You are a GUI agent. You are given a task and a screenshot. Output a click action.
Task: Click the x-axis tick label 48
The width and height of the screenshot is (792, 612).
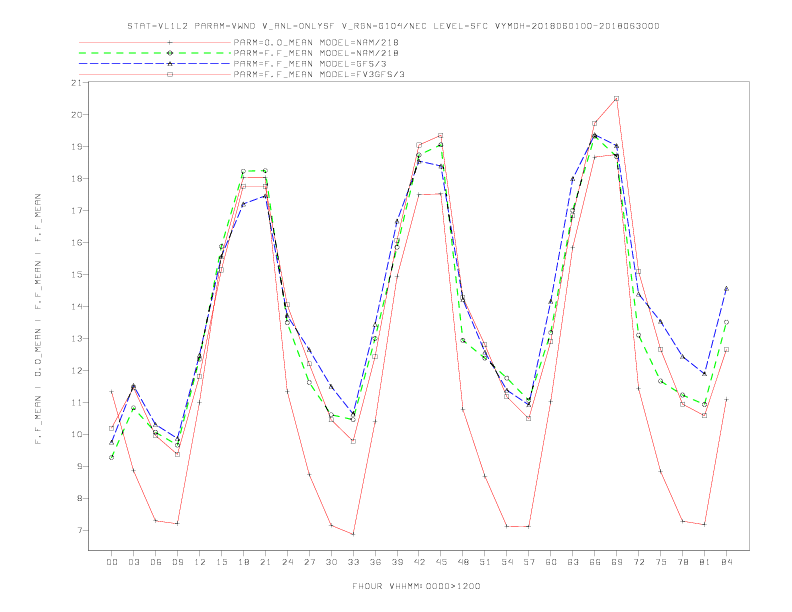pyautogui.click(x=463, y=562)
